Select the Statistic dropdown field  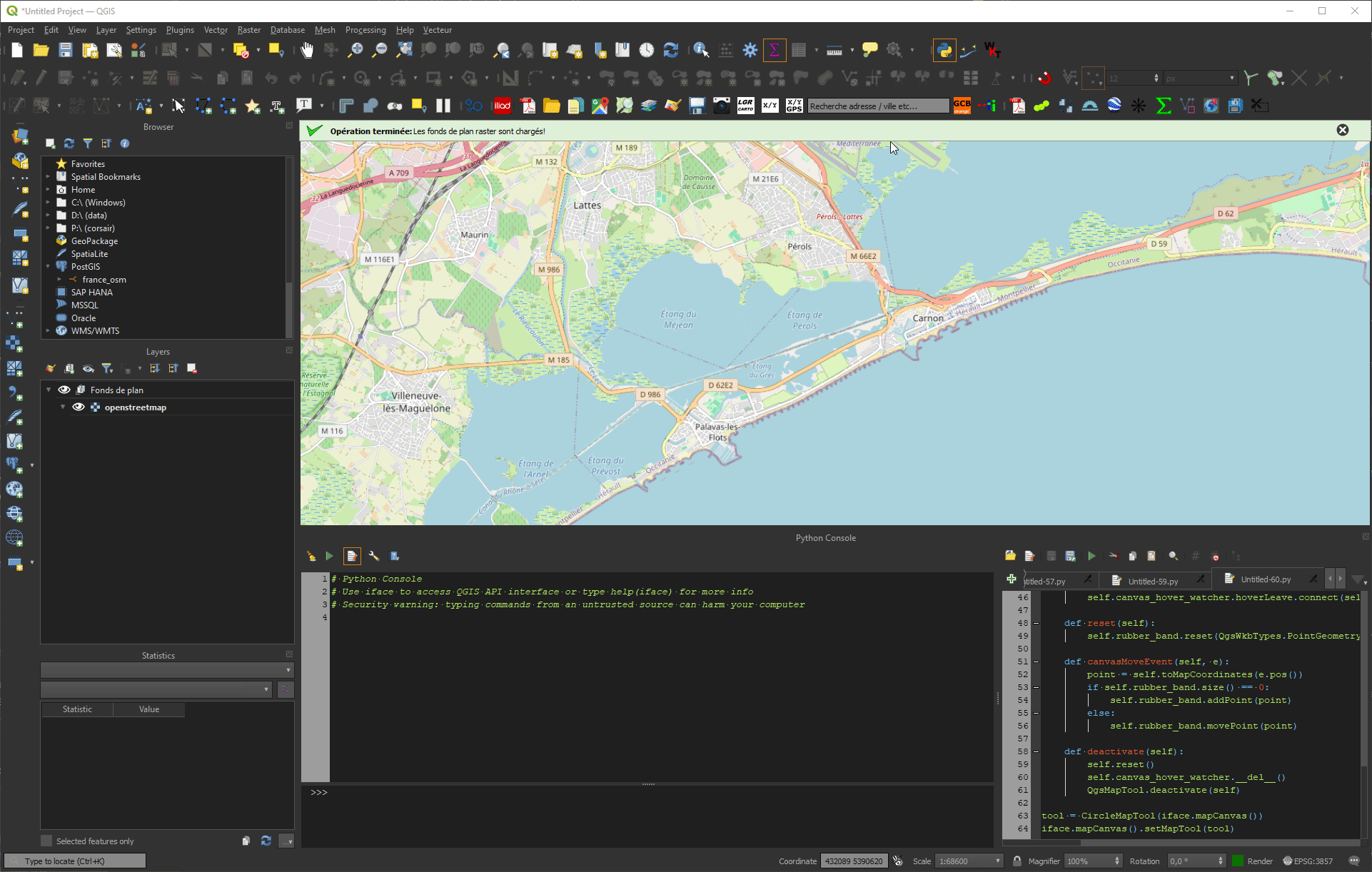(x=156, y=689)
